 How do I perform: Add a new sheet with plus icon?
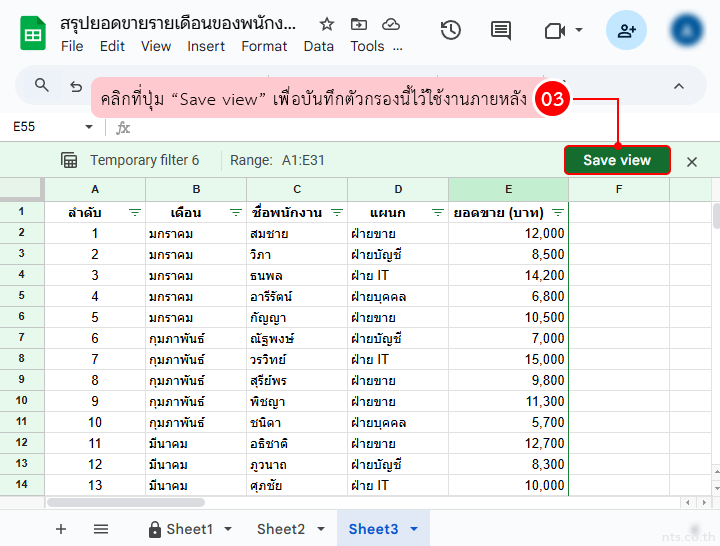pos(61,529)
